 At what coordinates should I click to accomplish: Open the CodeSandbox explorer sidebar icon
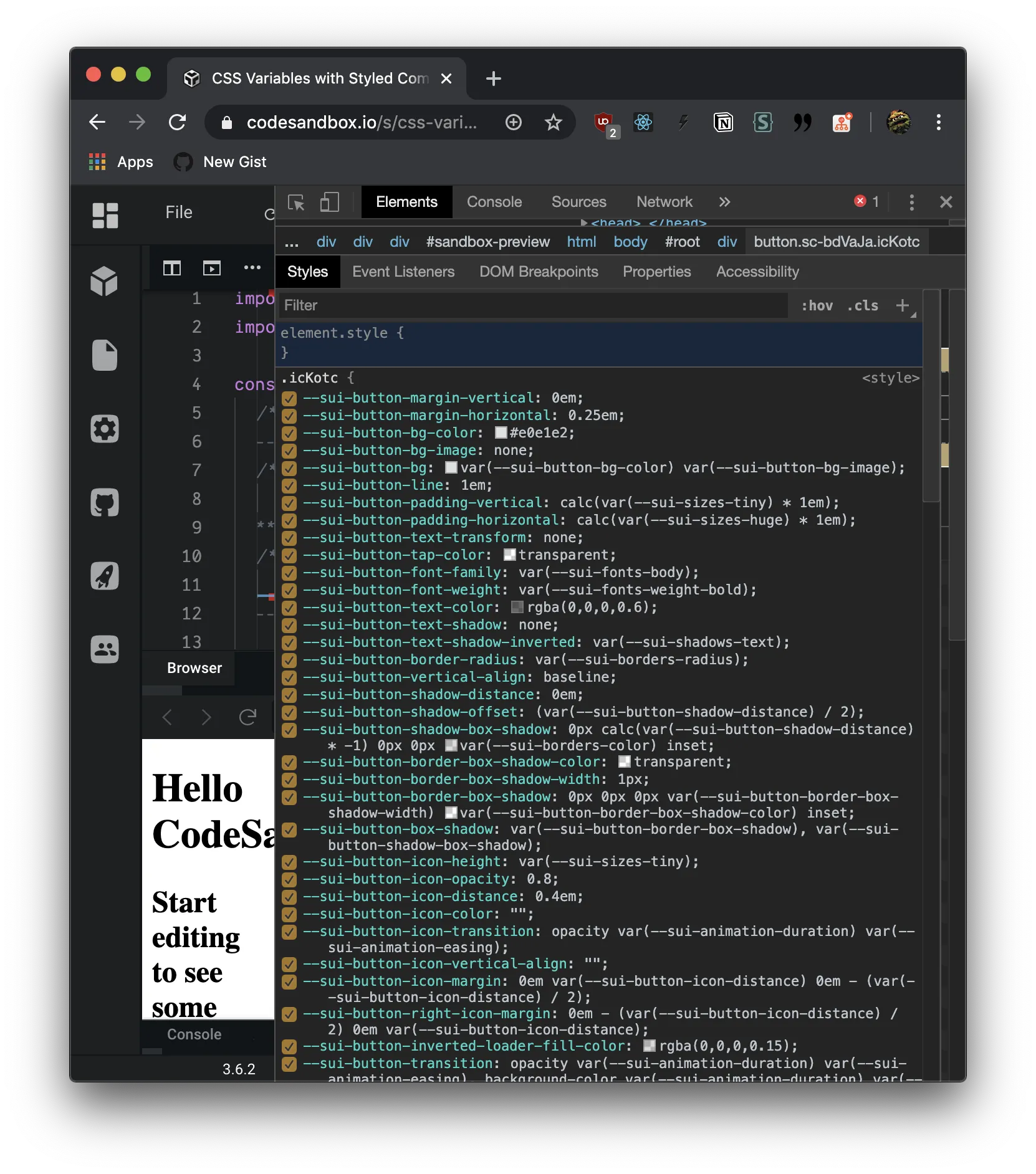coord(104,282)
